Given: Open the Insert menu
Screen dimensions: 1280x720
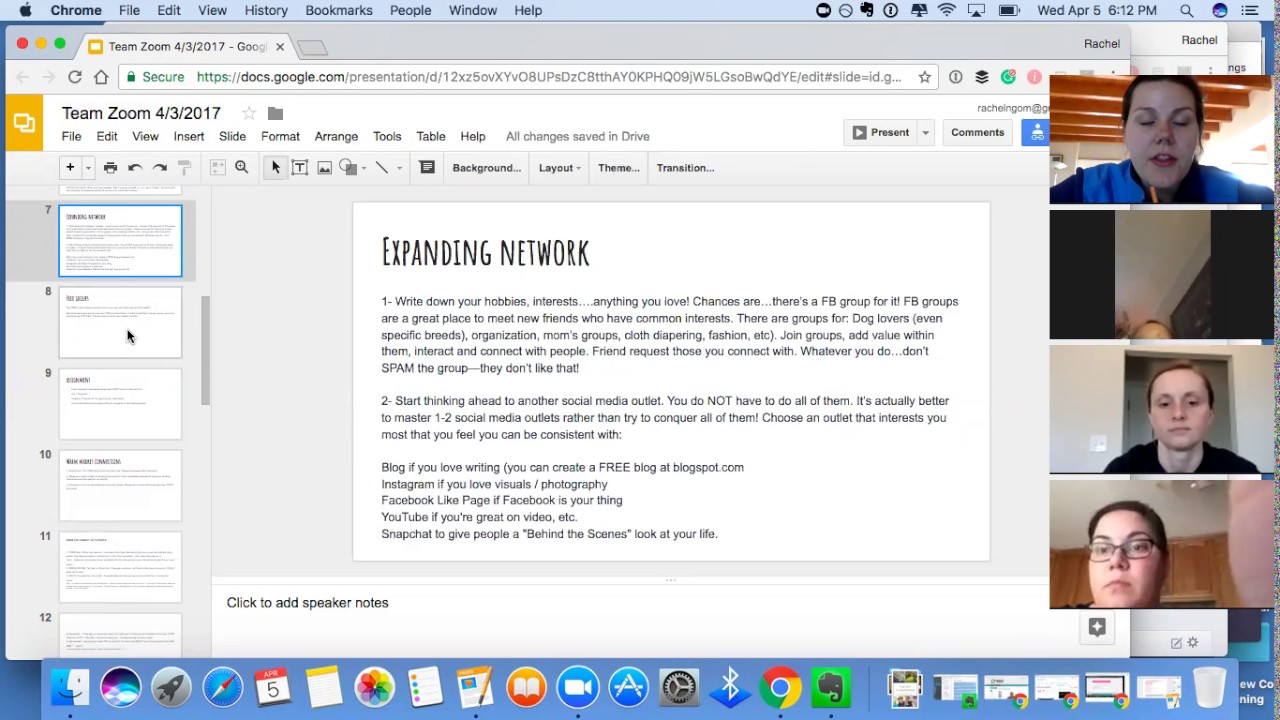Looking at the screenshot, I should (189, 136).
